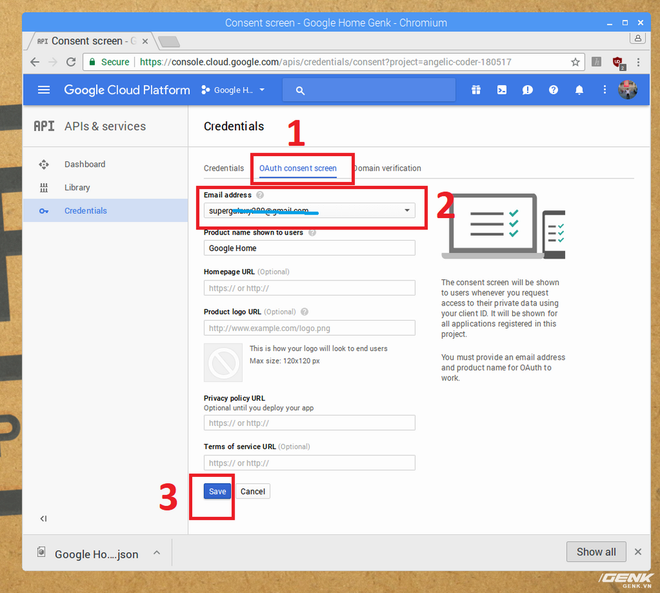660x593 pixels.
Task: Open the help question mark icon
Action: (x=554, y=90)
